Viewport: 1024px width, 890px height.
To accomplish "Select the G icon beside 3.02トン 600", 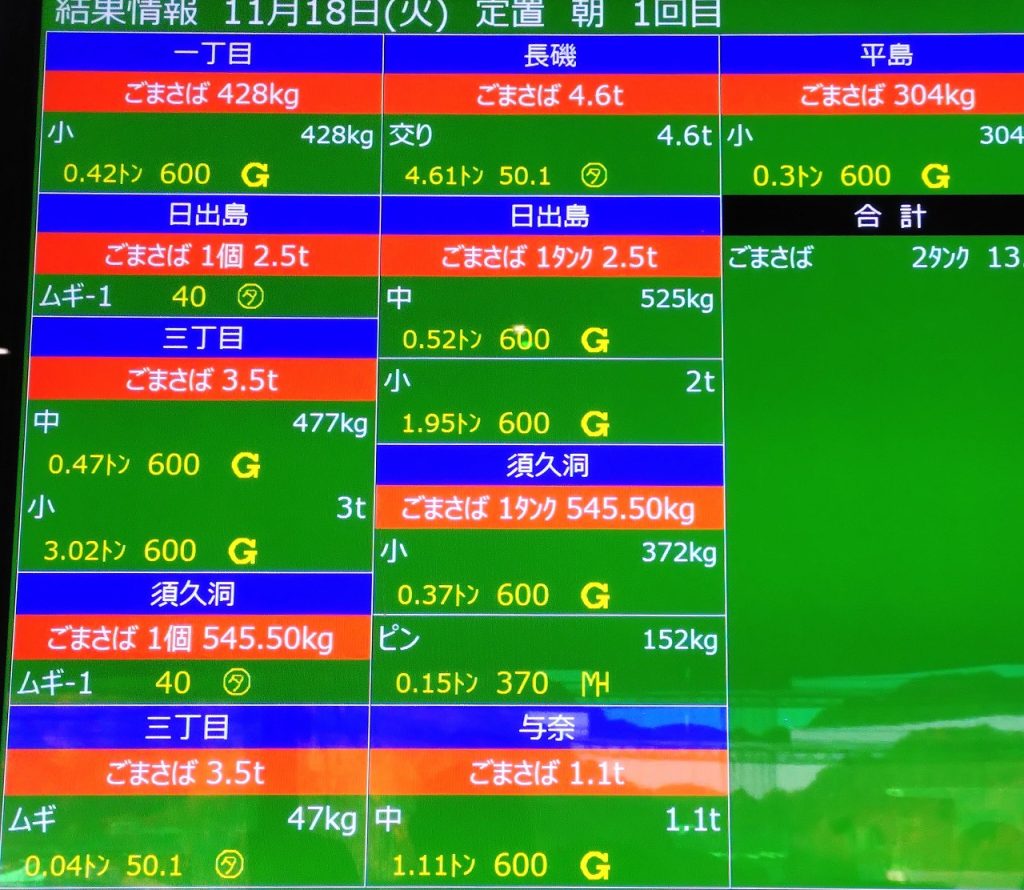I will (x=242, y=551).
